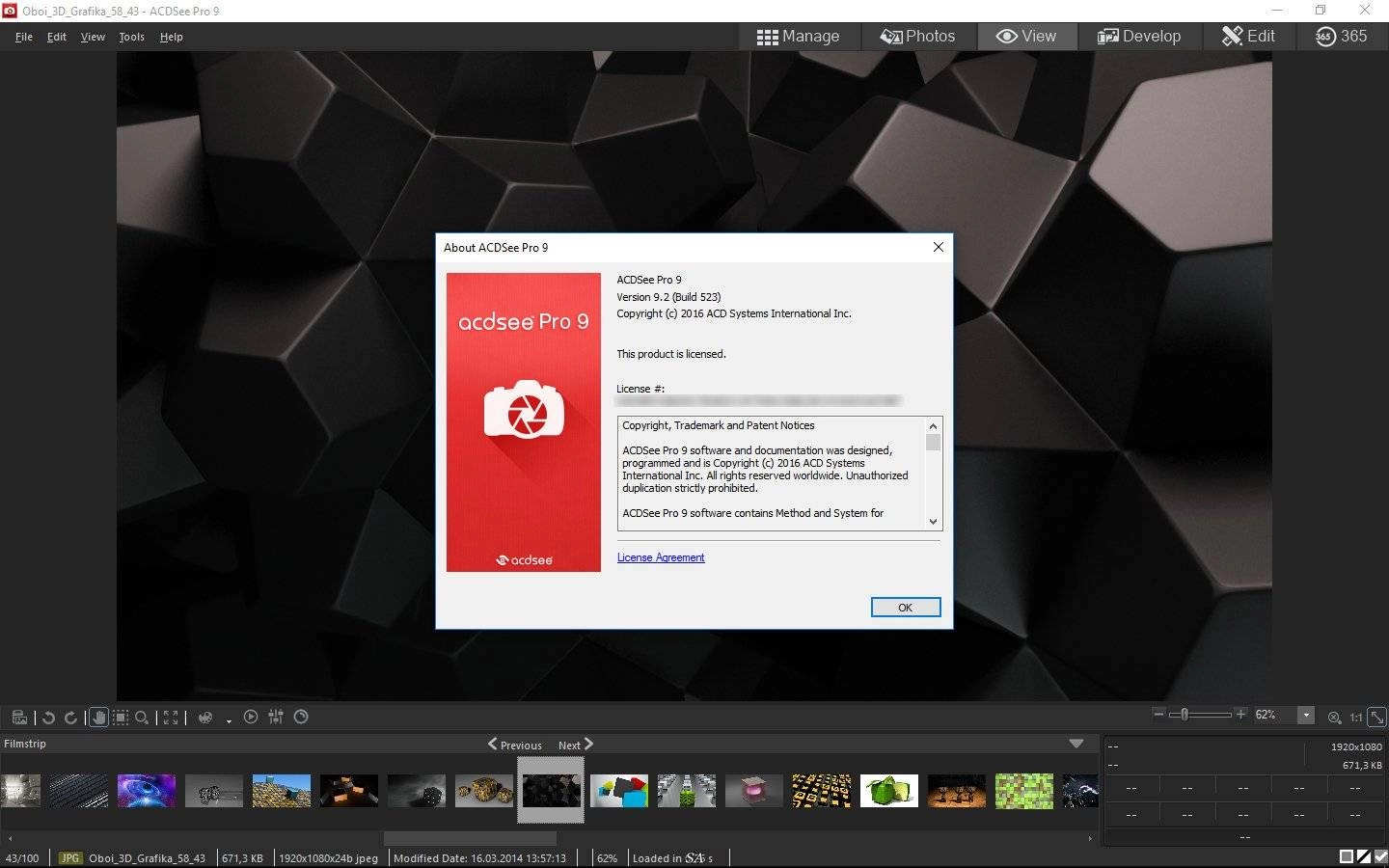Switch to Photos mode
This screenshot has height=868, width=1389.
[x=917, y=36]
